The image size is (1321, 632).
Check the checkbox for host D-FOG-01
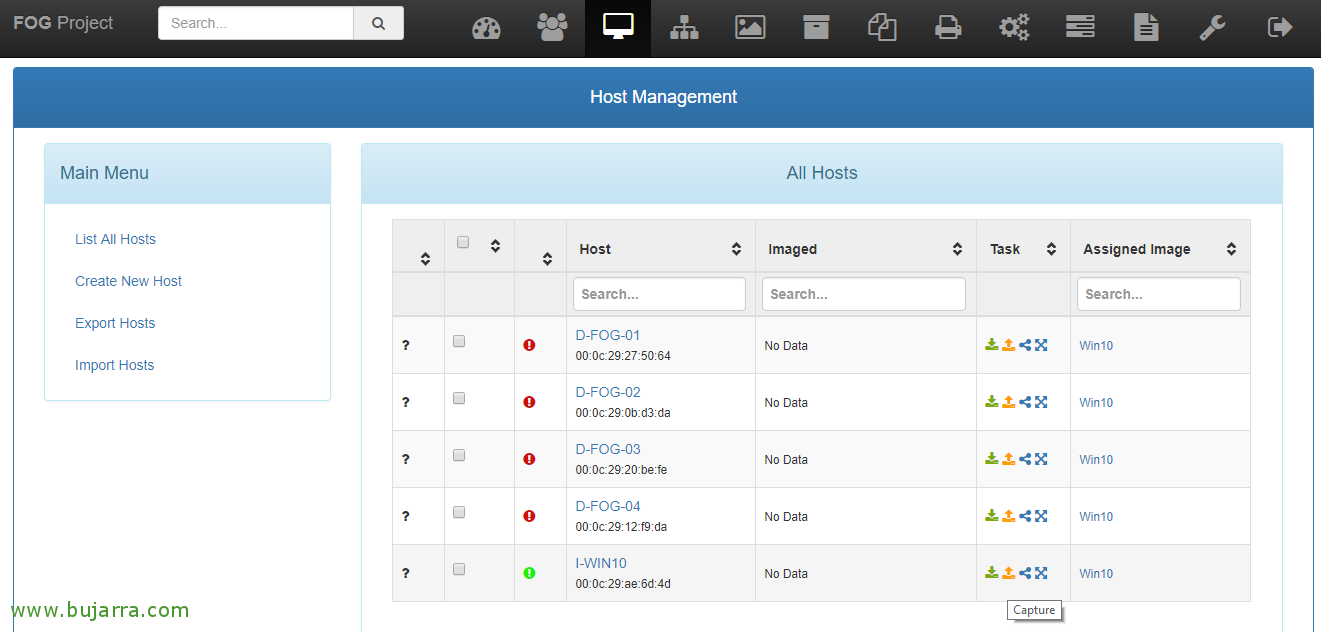459,341
